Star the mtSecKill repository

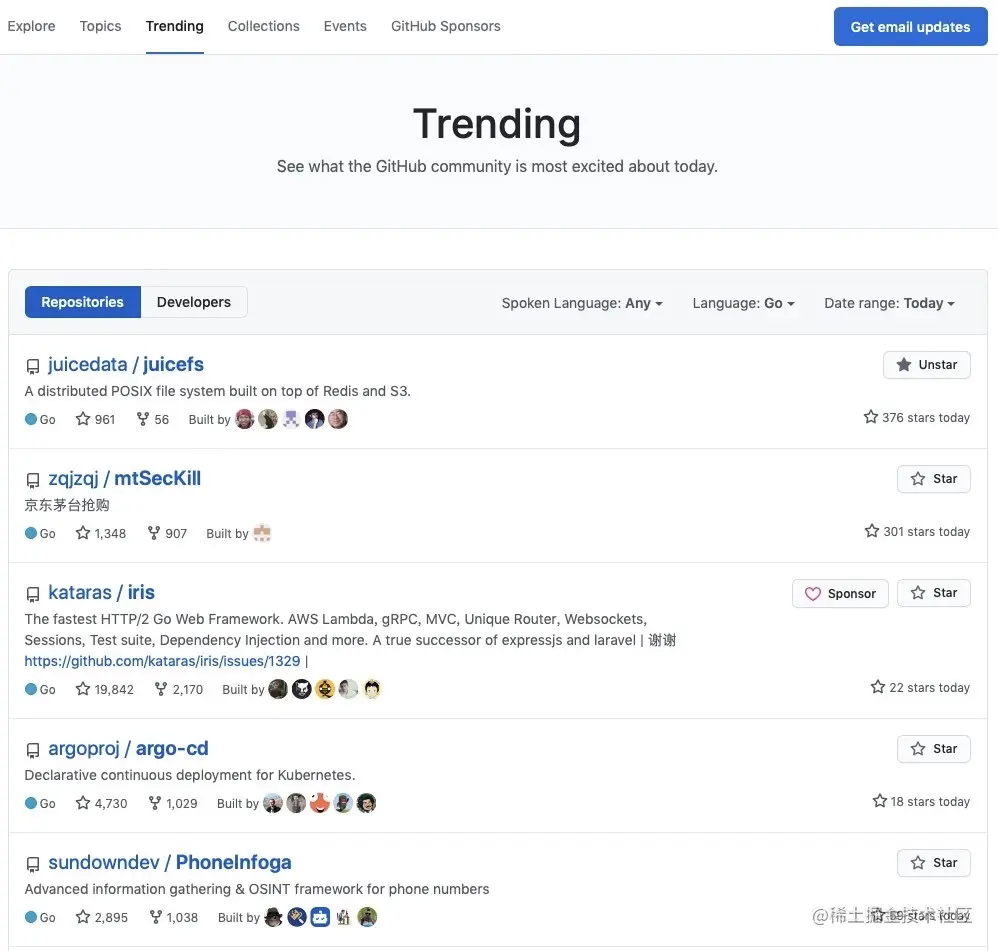[934, 479]
